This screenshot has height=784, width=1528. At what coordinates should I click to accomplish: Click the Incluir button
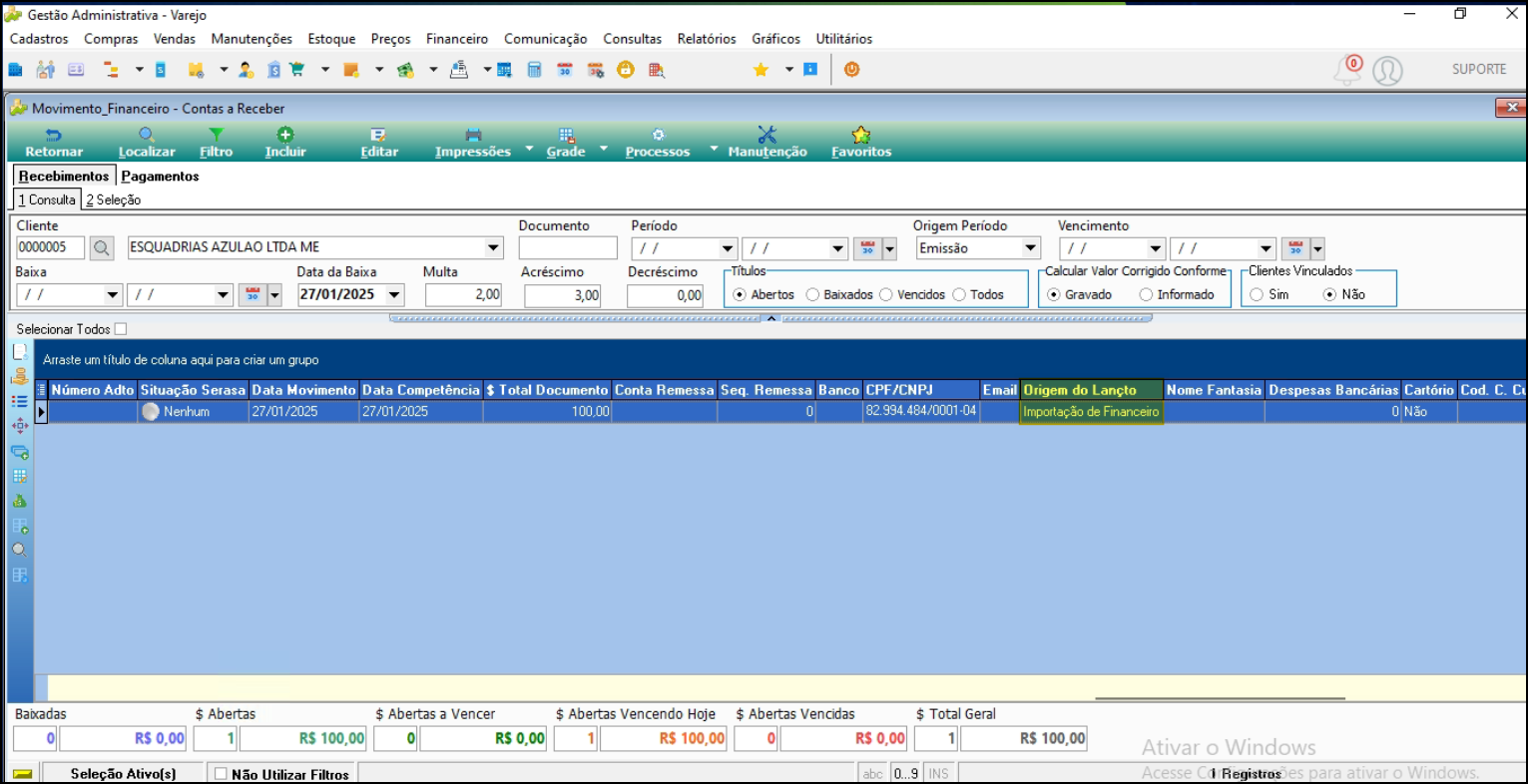click(x=285, y=143)
